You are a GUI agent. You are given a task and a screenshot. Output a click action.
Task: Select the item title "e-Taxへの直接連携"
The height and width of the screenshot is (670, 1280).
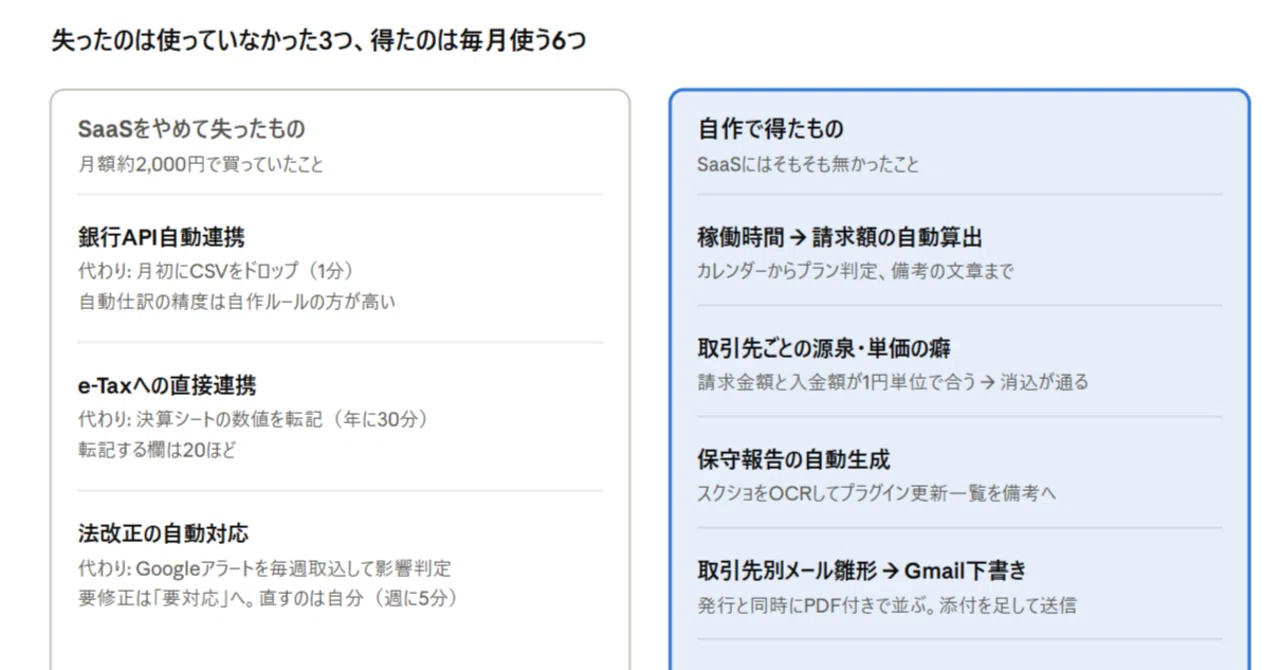tap(167, 385)
